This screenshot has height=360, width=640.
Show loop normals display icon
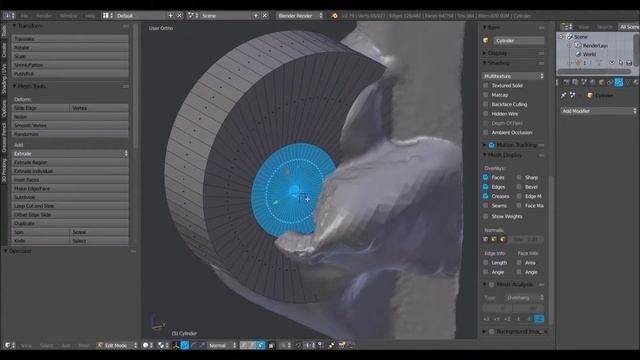[x=494, y=239]
